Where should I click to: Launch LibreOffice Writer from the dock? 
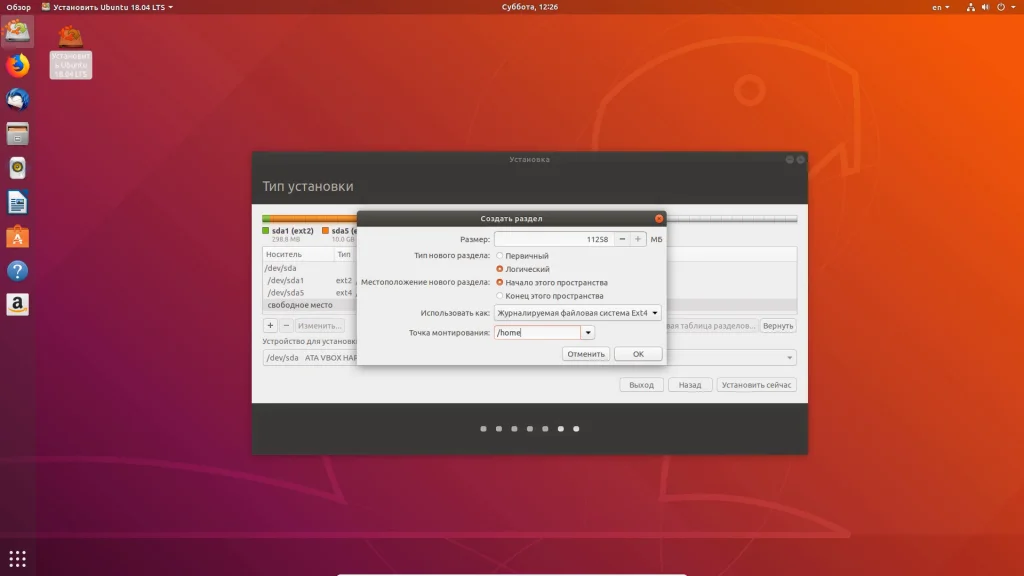pos(17,203)
